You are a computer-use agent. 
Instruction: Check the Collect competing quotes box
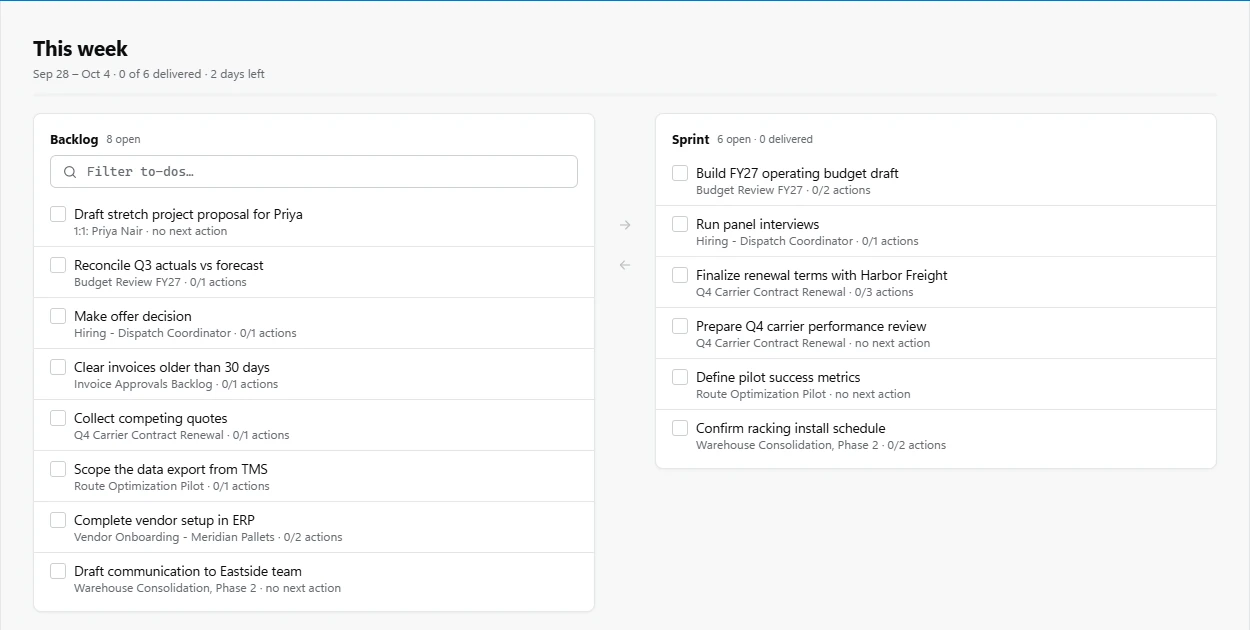(x=58, y=418)
